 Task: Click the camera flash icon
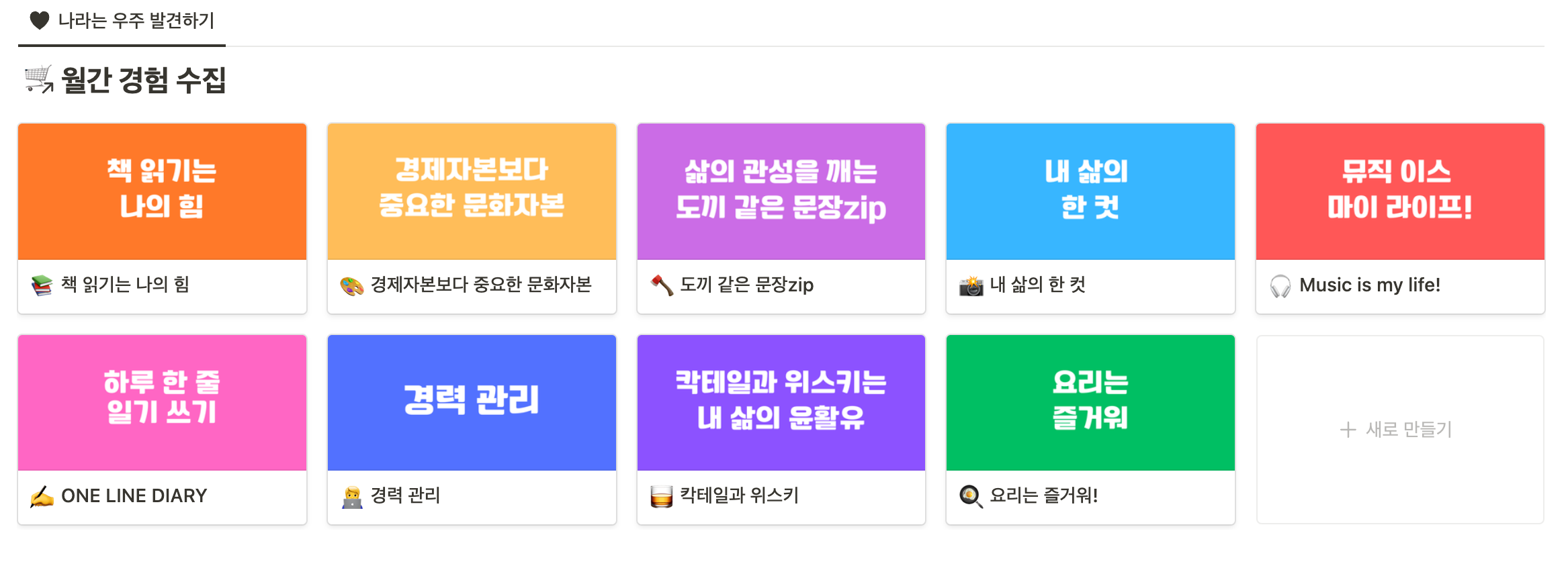click(x=971, y=286)
